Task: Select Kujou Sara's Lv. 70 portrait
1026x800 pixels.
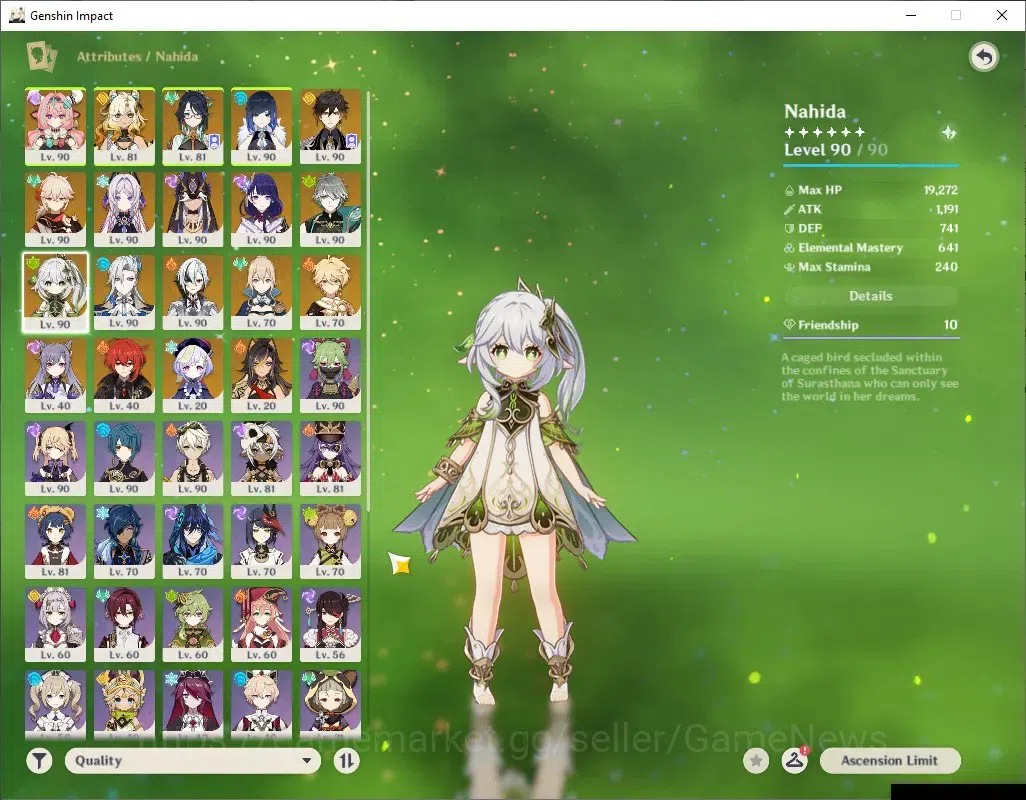Action: [262, 542]
